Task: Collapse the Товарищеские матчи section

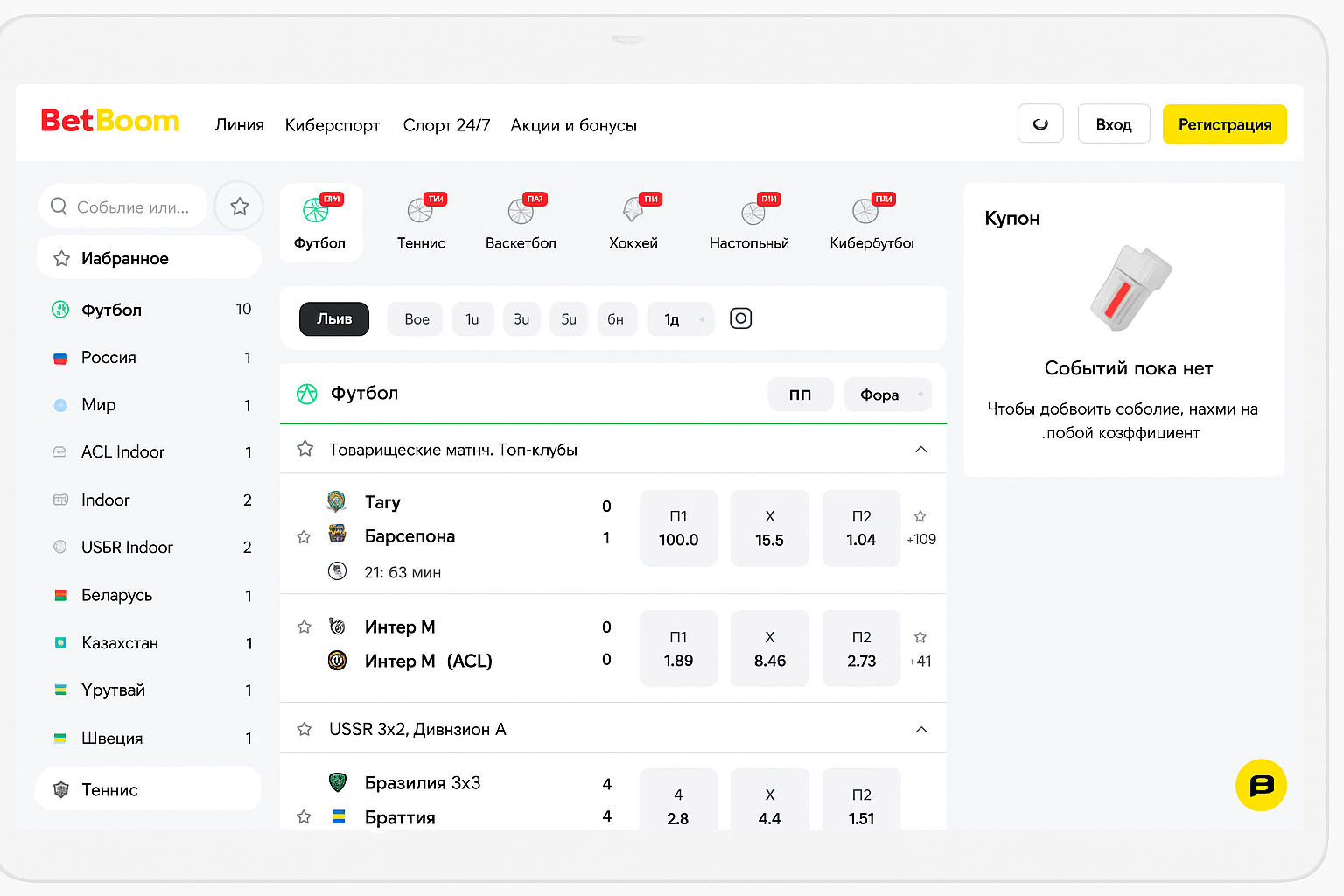Action: click(x=920, y=450)
